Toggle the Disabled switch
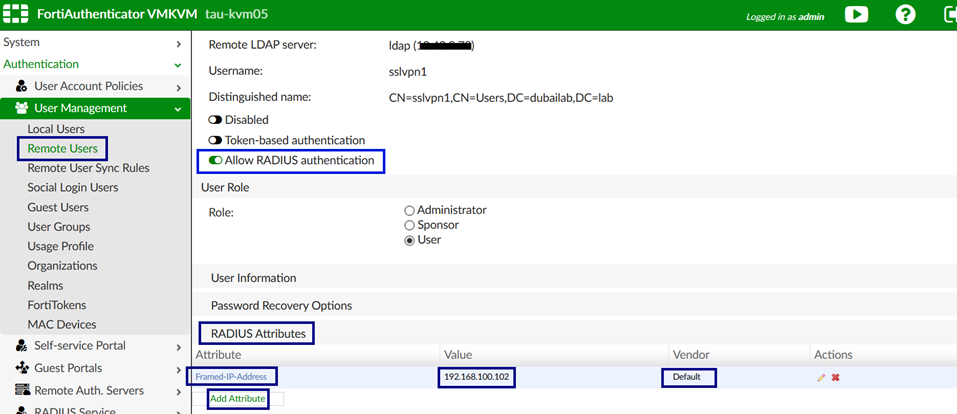Screen dimensions: 957x414 pyautogui.click(x=215, y=120)
